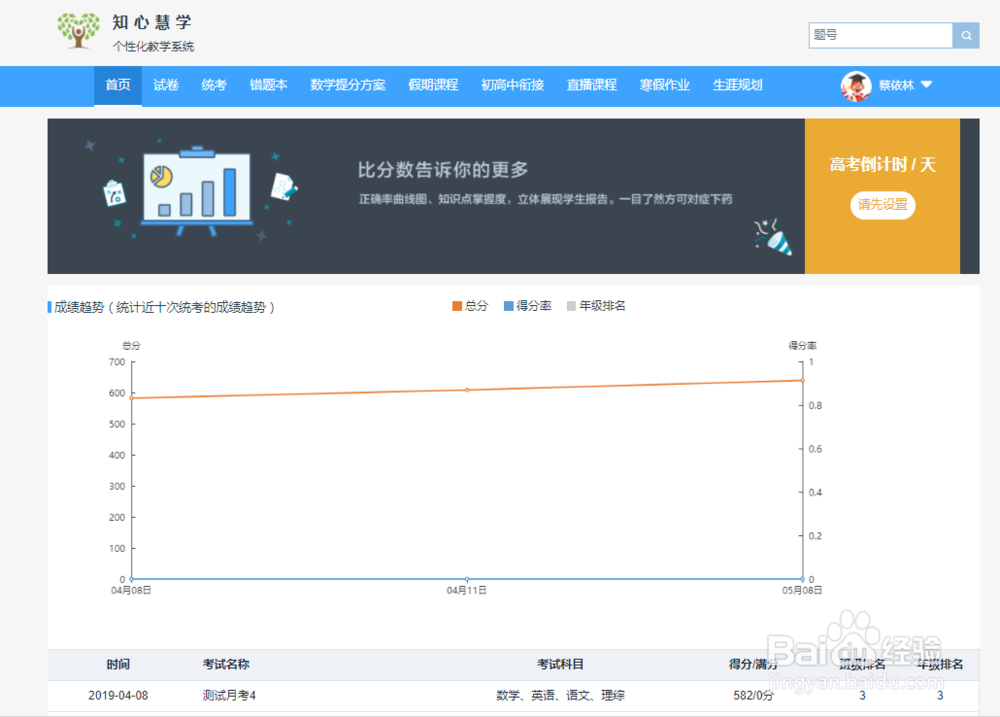Open the 寒假作业 menu item

click(665, 85)
